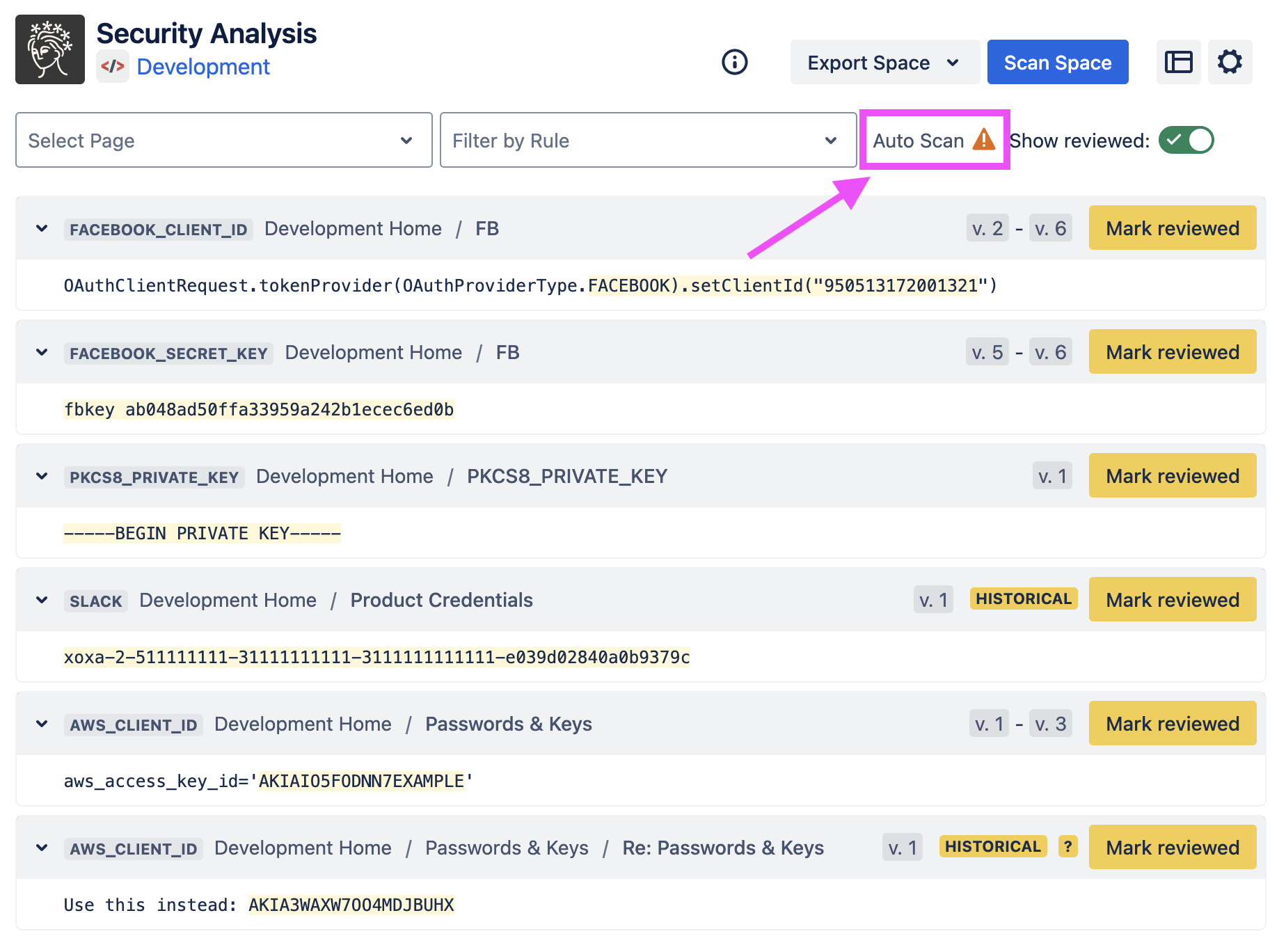Click the Scan Space button
This screenshot has width=1286, height=952.
point(1057,63)
